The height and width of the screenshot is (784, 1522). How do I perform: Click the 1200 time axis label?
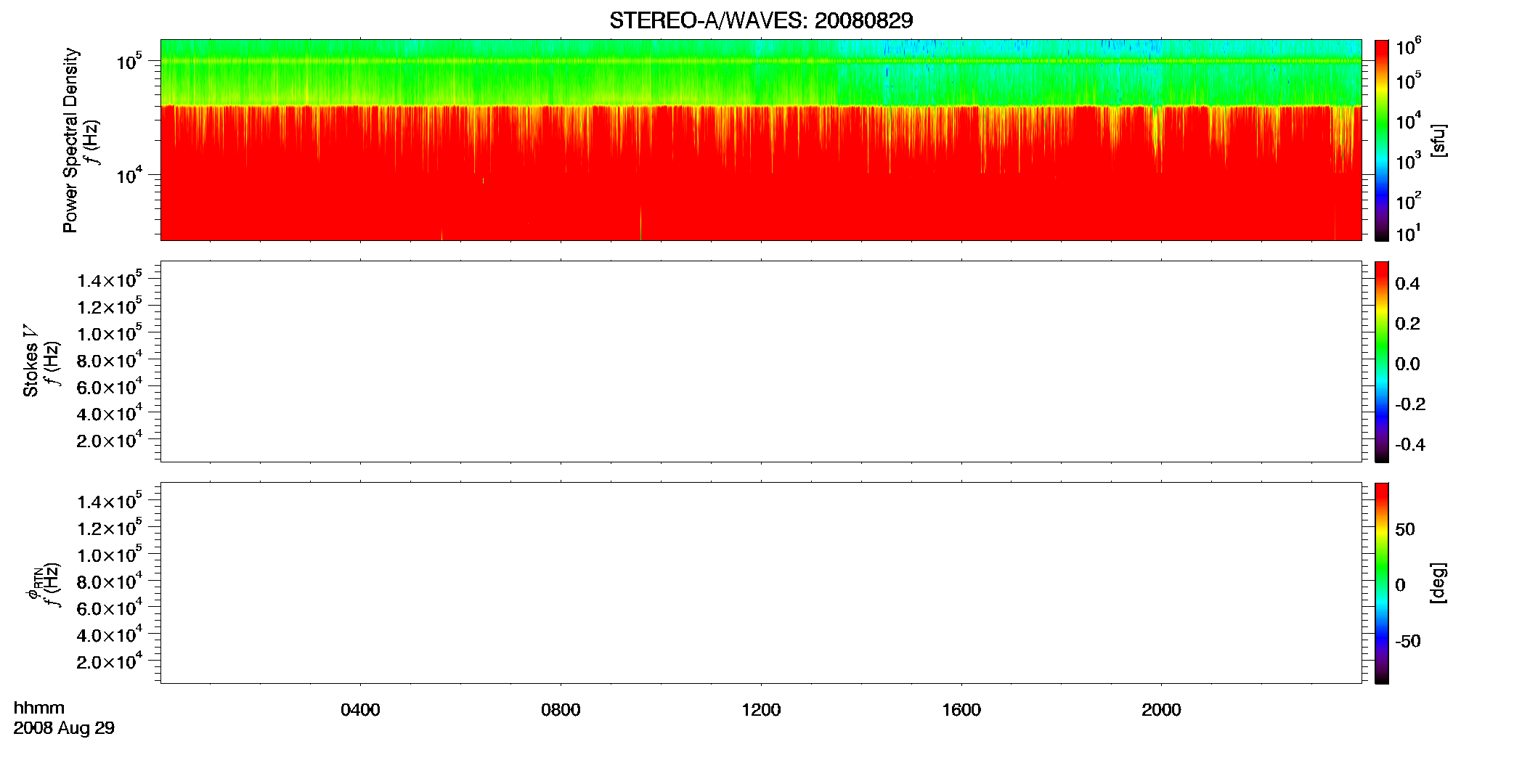point(761,710)
